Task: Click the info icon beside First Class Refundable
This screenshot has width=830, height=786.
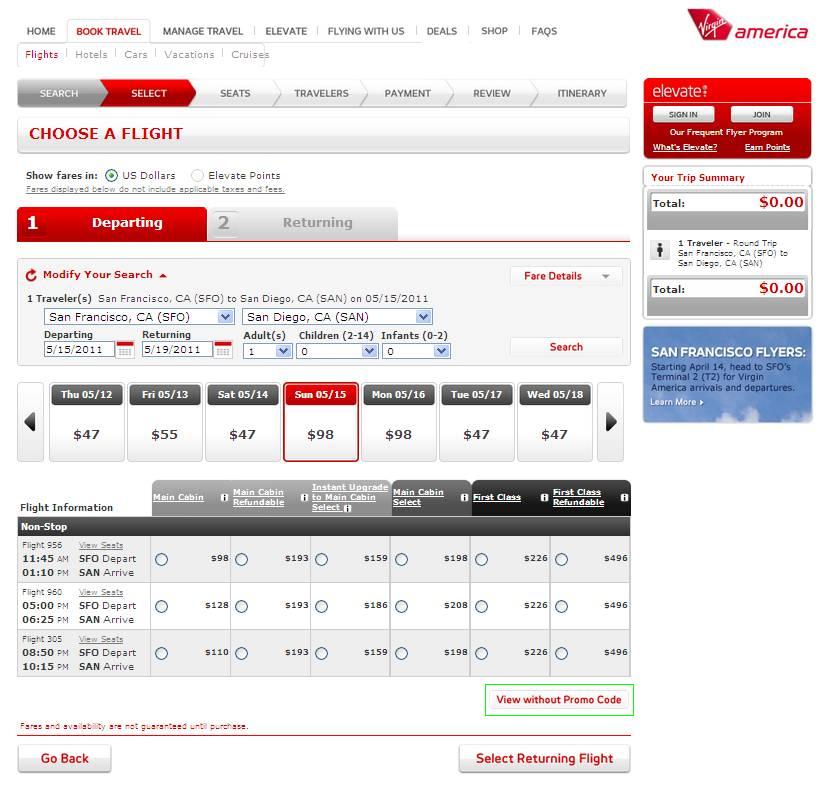Action: pyautogui.click(x=624, y=498)
